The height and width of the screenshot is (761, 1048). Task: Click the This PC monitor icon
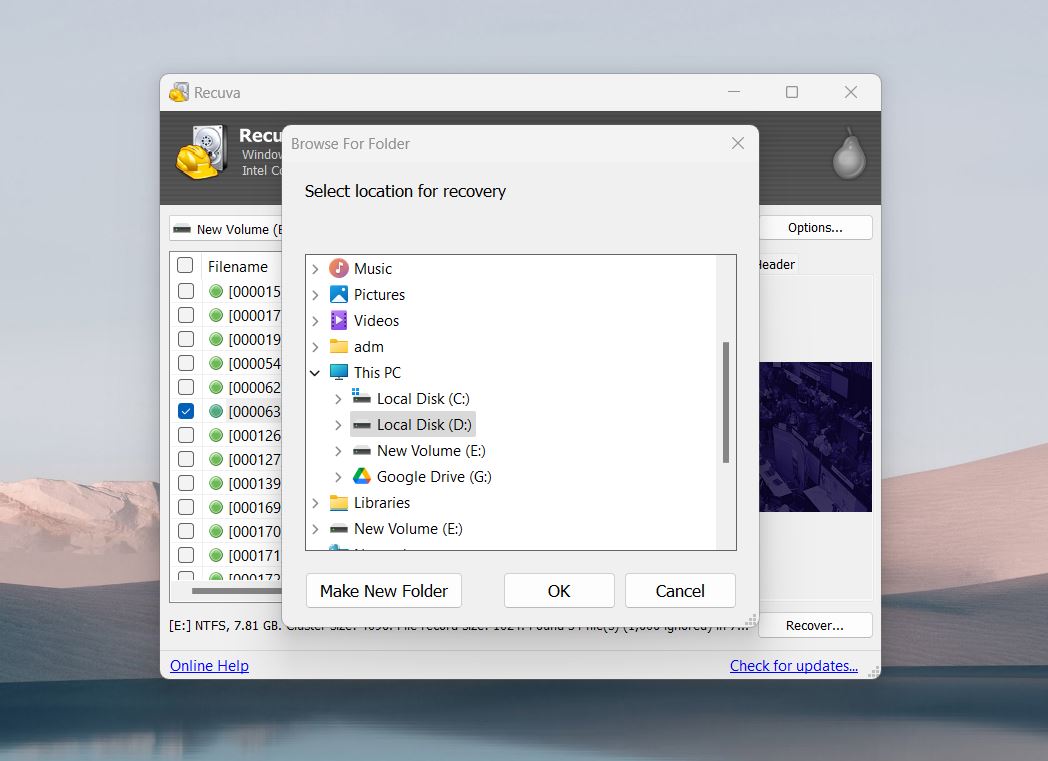pyautogui.click(x=339, y=372)
